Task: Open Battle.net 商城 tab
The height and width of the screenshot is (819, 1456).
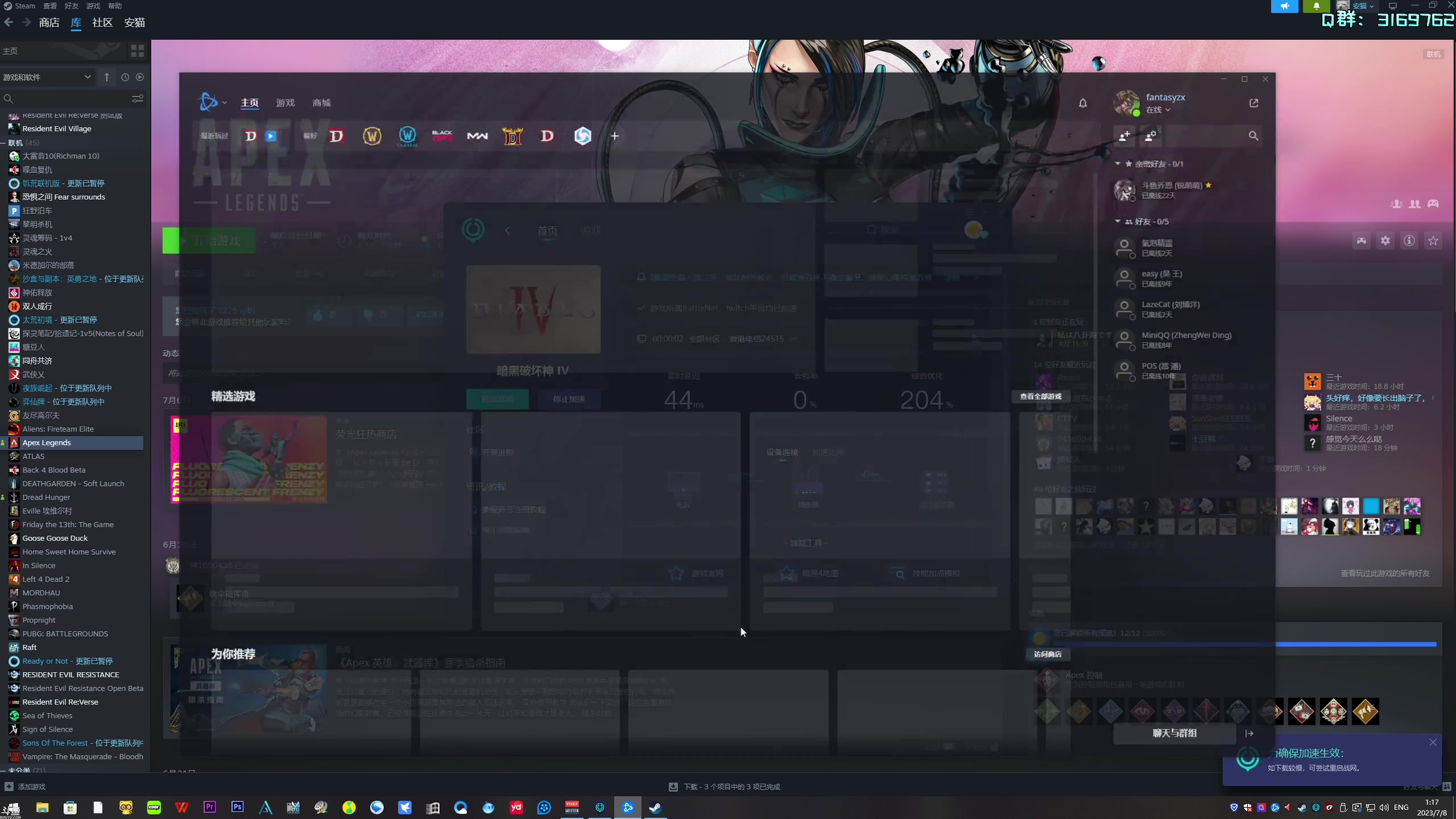Action: 321,103
